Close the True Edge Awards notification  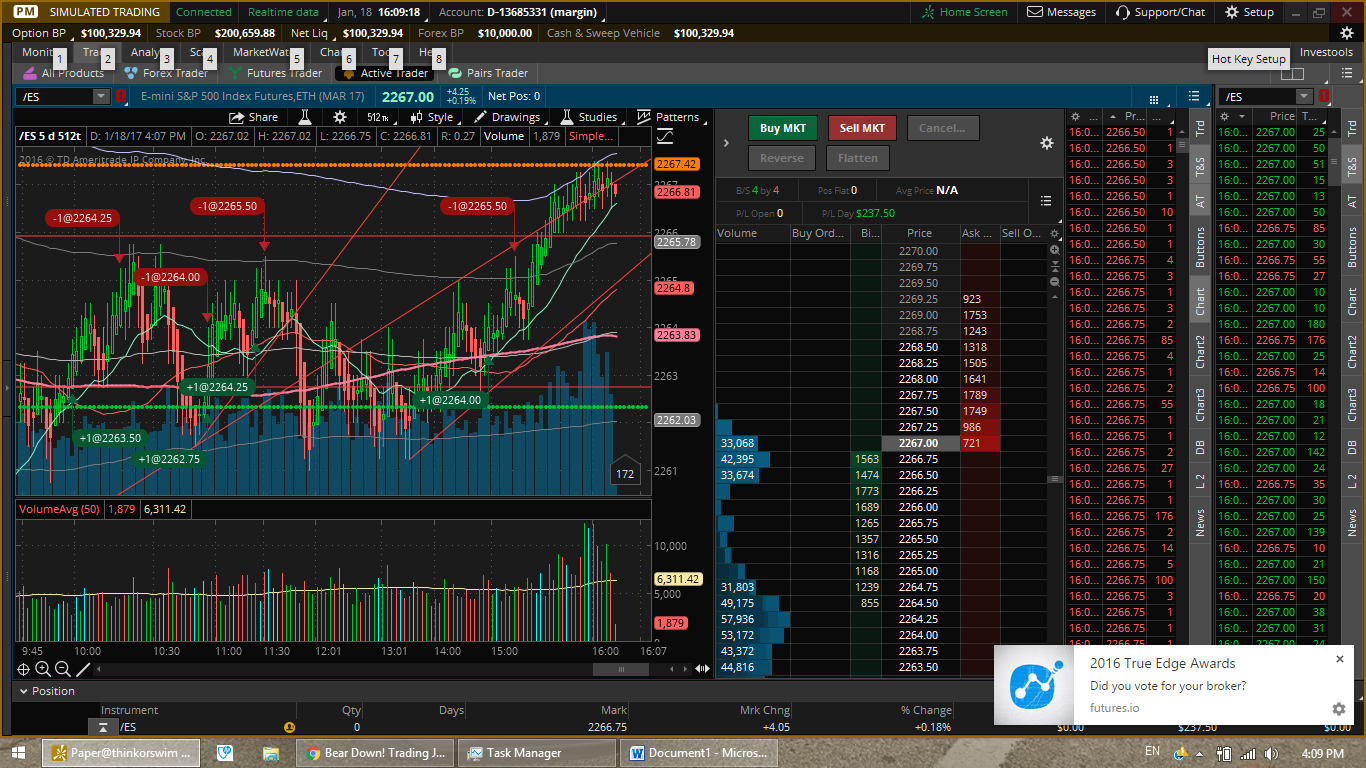click(1340, 660)
